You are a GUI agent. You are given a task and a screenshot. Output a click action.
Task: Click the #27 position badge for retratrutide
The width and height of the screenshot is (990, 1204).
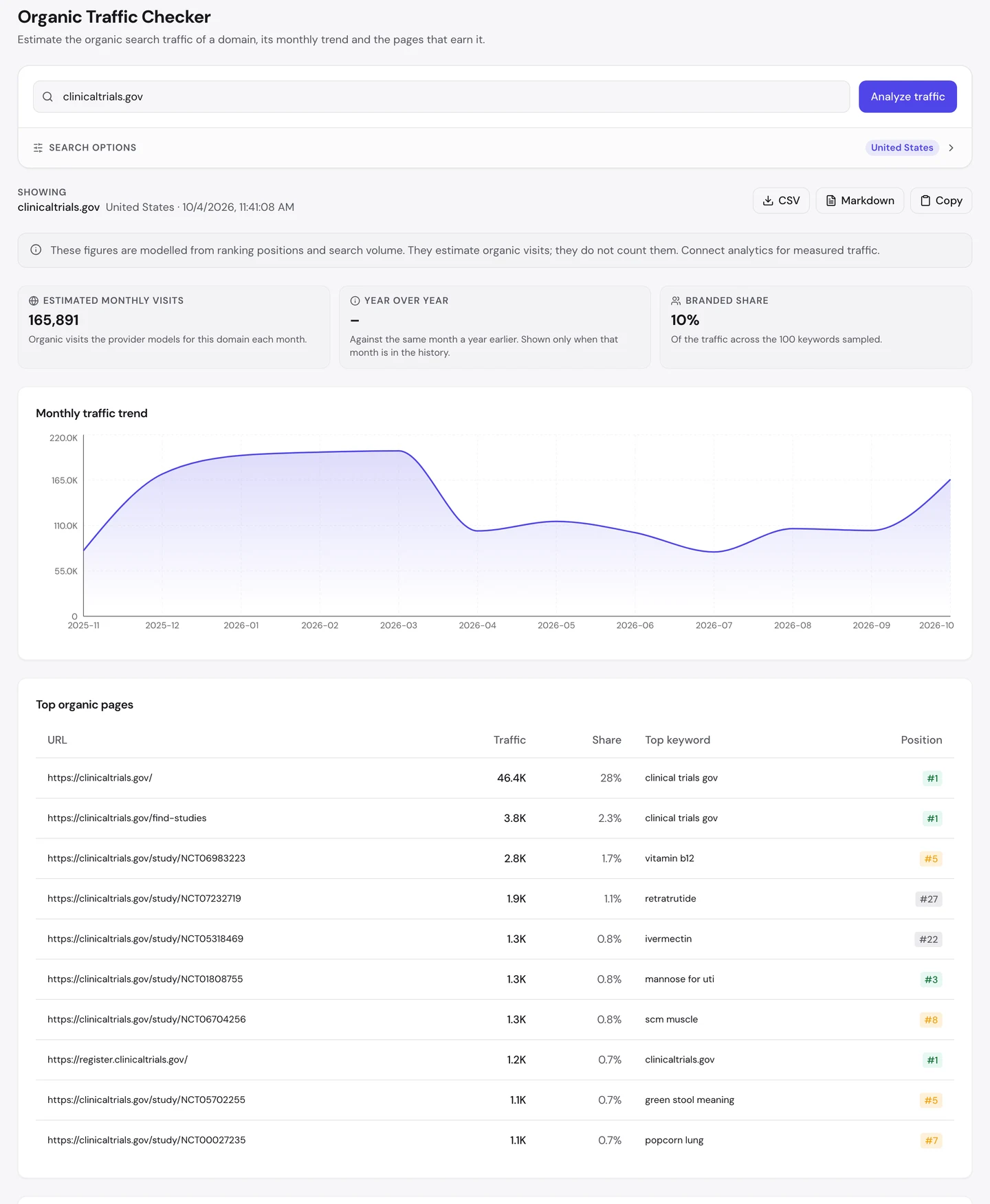928,900
